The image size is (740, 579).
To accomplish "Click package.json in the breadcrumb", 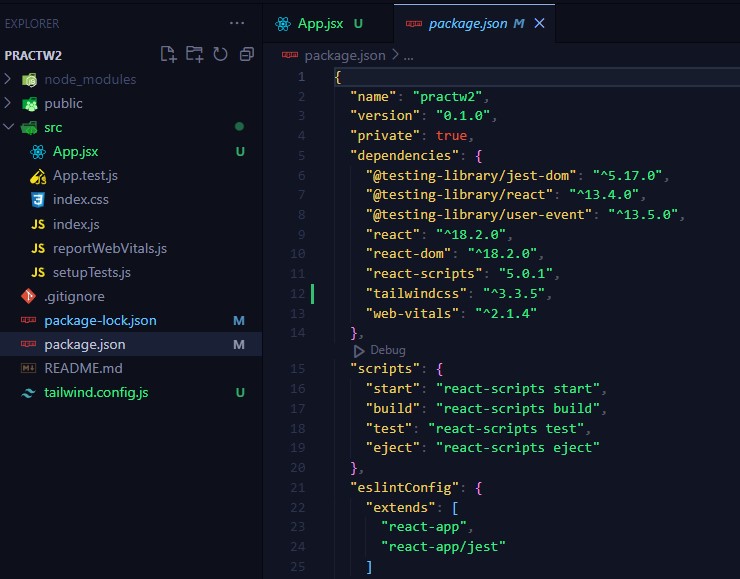I will [345, 56].
